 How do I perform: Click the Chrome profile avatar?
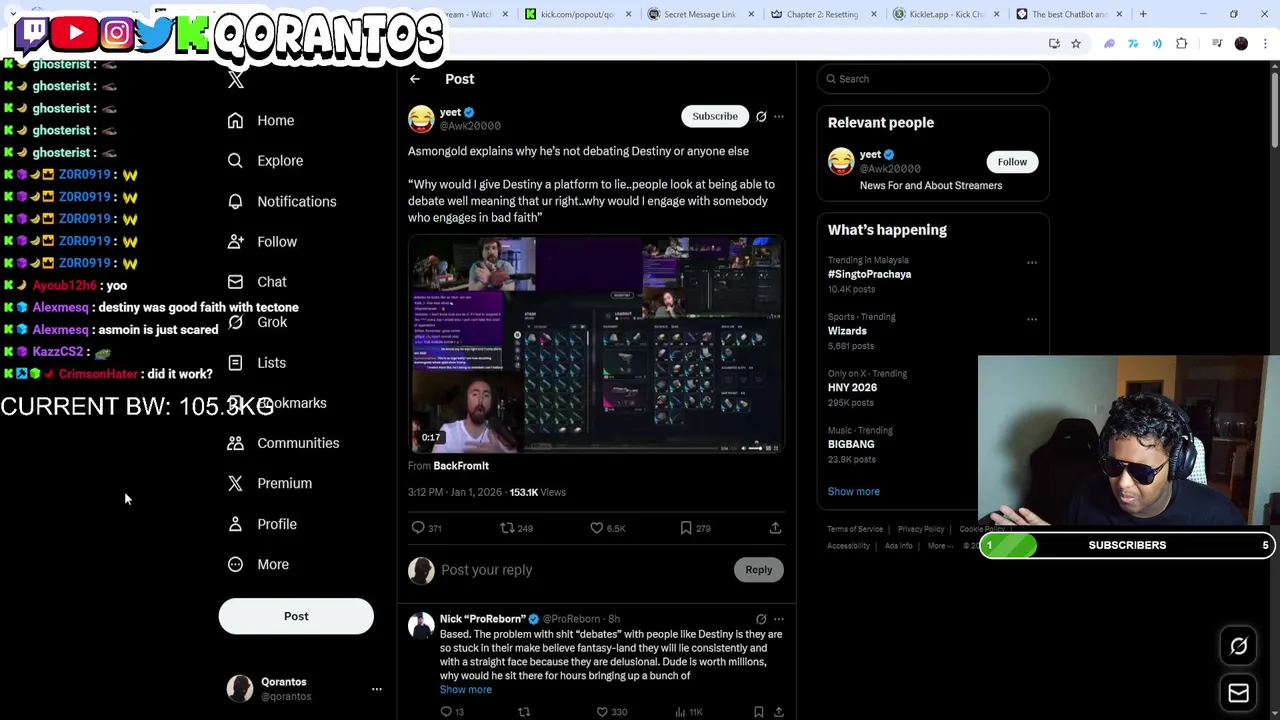[1242, 44]
